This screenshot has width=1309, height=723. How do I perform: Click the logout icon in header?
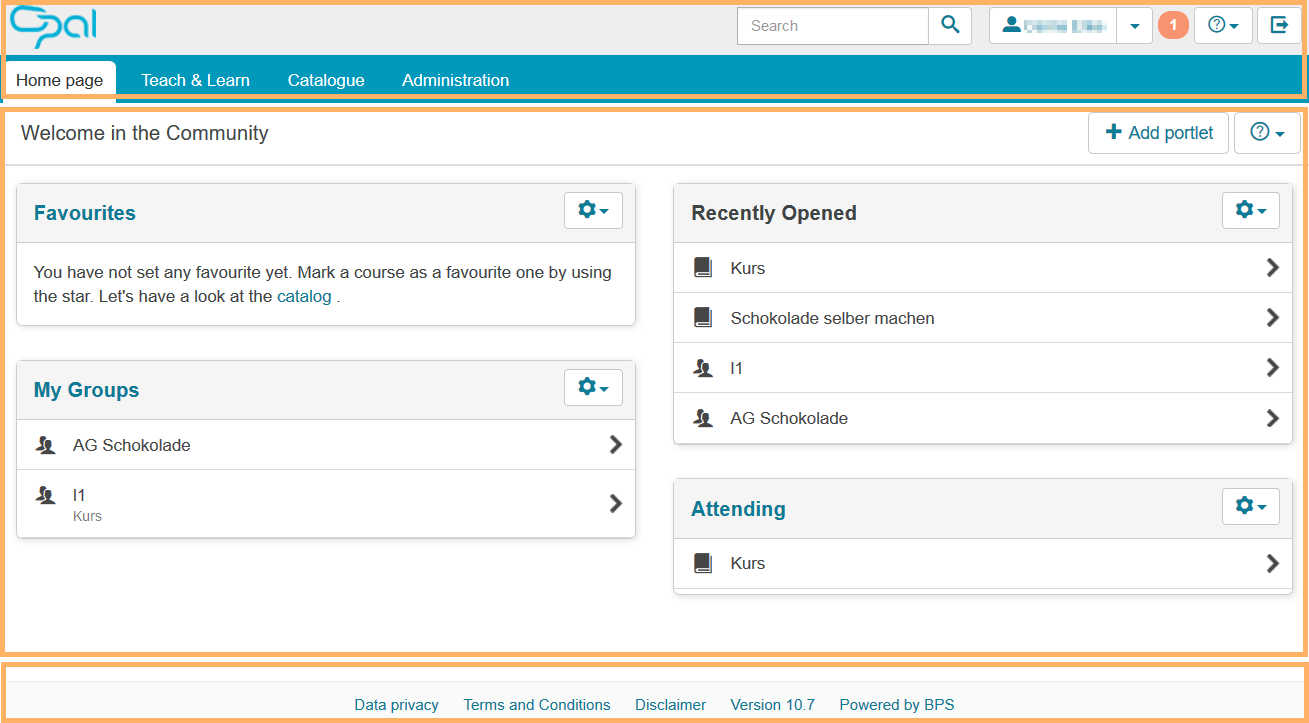1279,26
